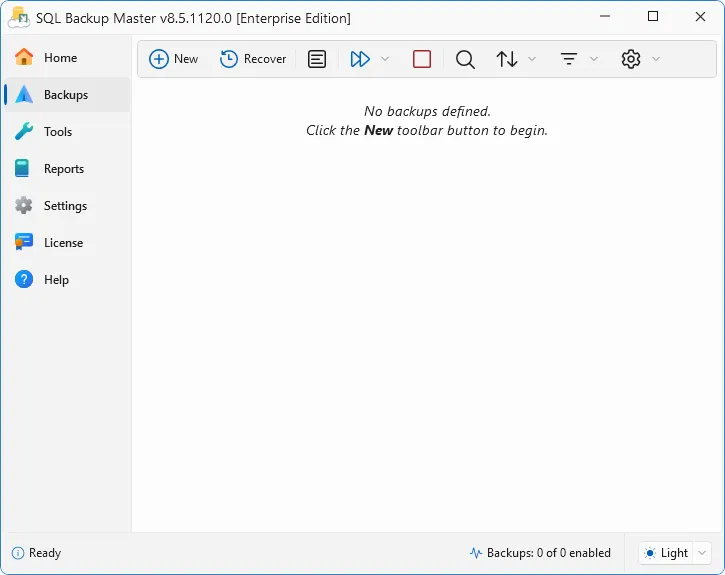
Task: Run all backups with fast-forward icon
Action: point(360,59)
